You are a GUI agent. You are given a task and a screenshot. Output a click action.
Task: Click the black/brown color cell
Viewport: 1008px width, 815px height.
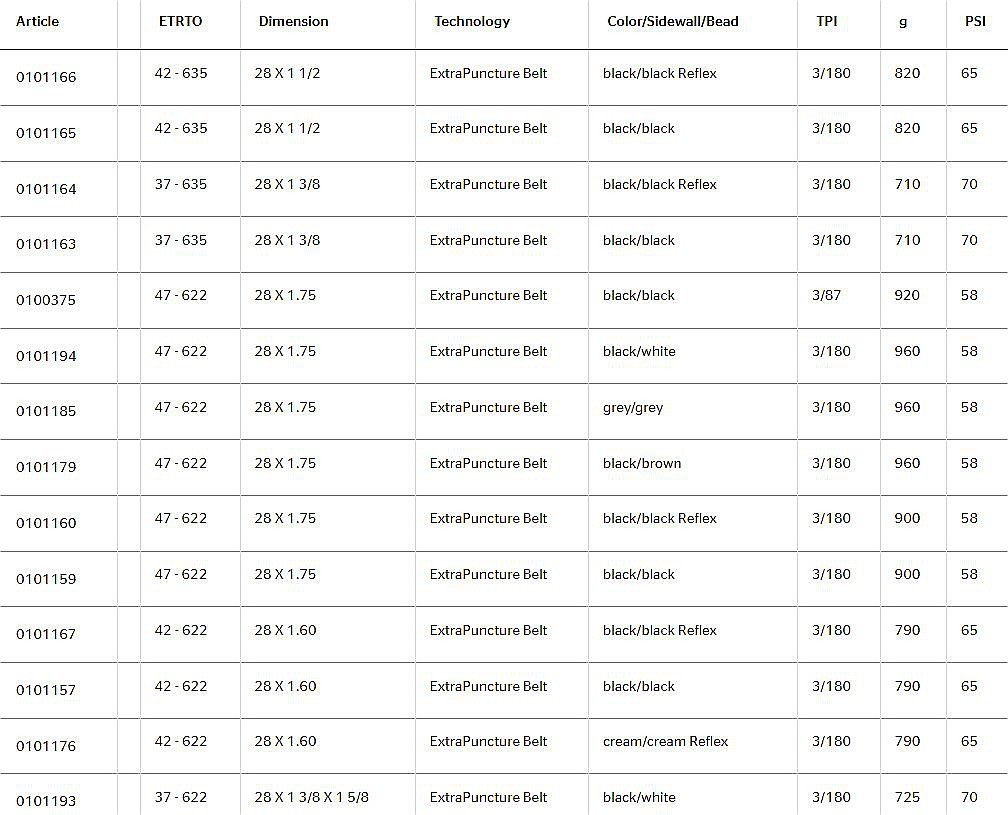(x=642, y=464)
